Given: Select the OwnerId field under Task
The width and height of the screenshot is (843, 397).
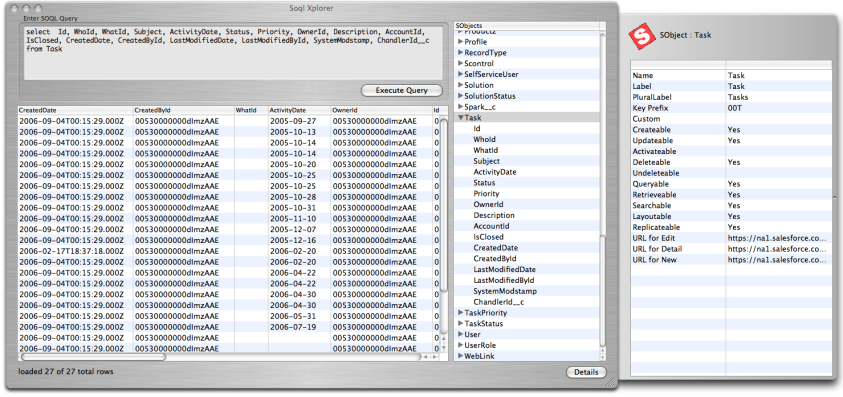Looking at the screenshot, I should 488,204.
